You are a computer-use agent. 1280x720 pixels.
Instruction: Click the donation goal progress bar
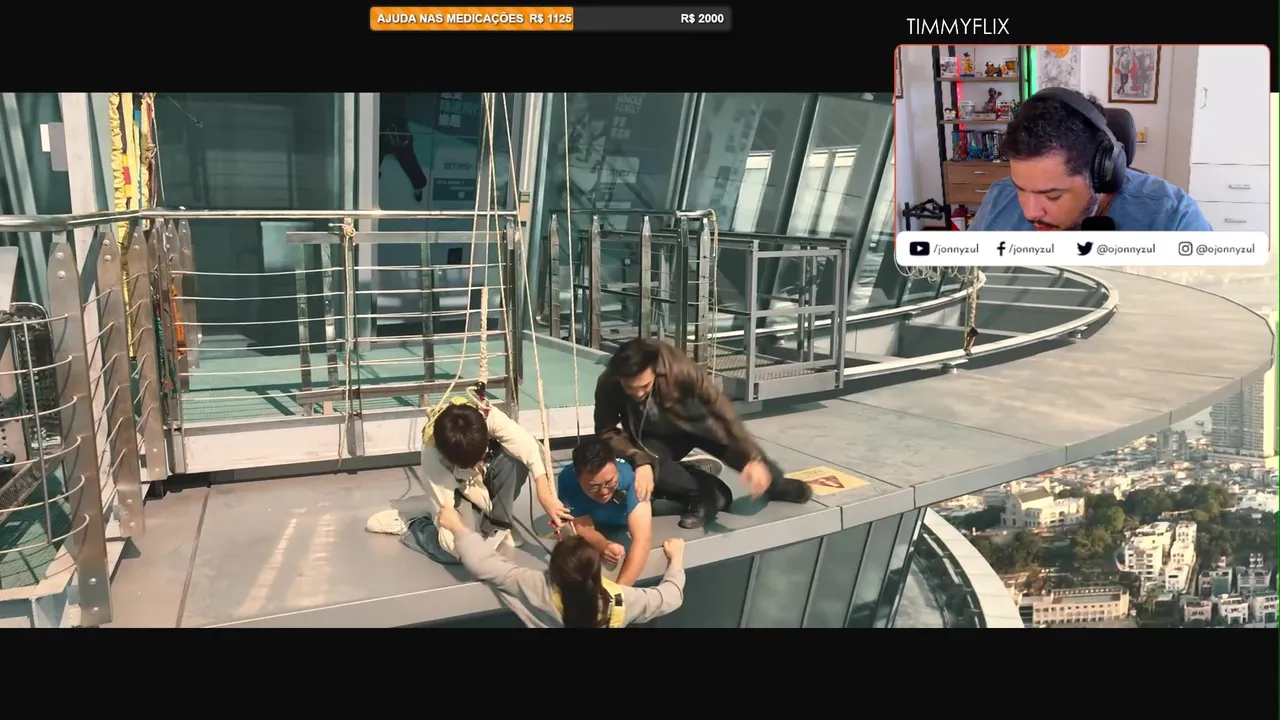[x=550, y=19]
